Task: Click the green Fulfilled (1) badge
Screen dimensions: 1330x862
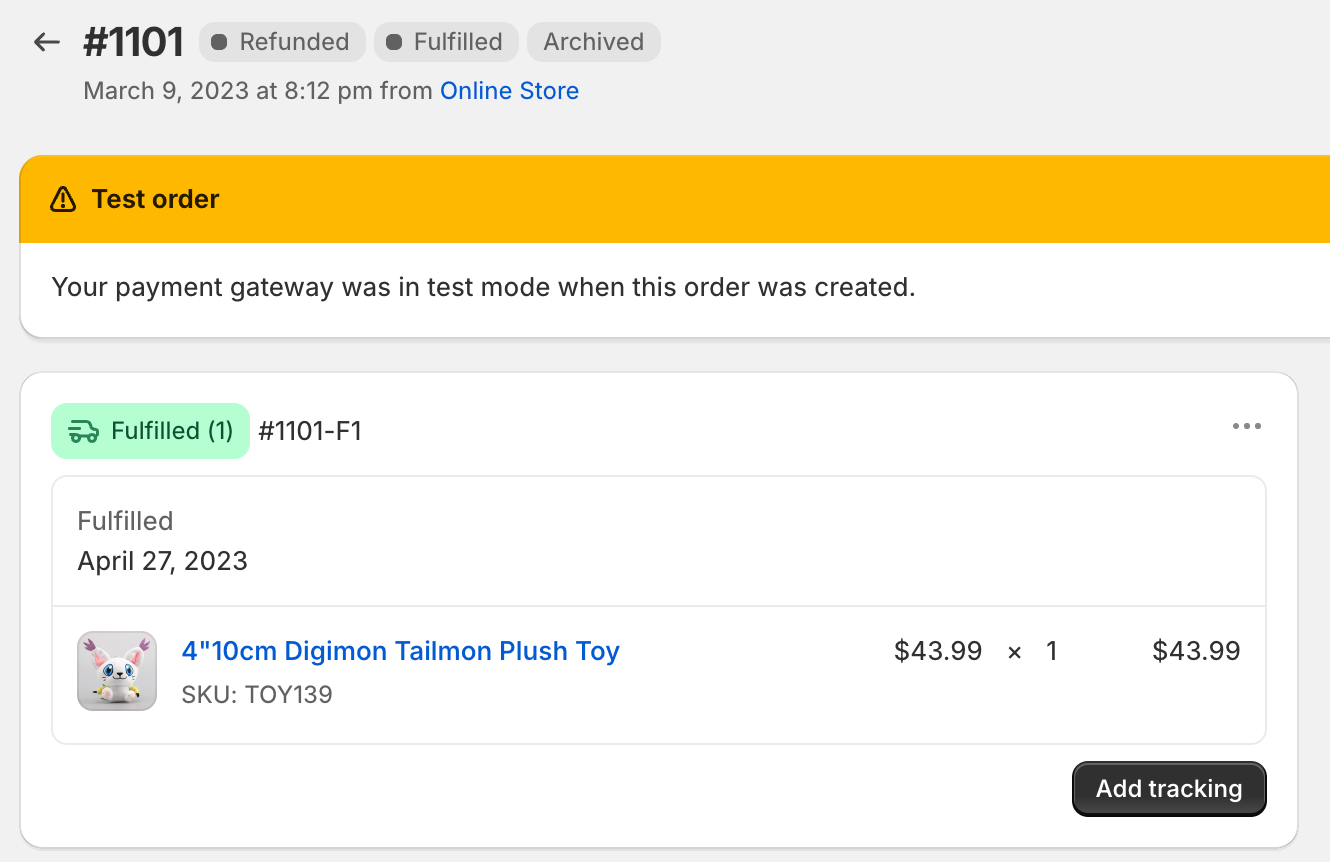Action: click(x=150, y=431)
